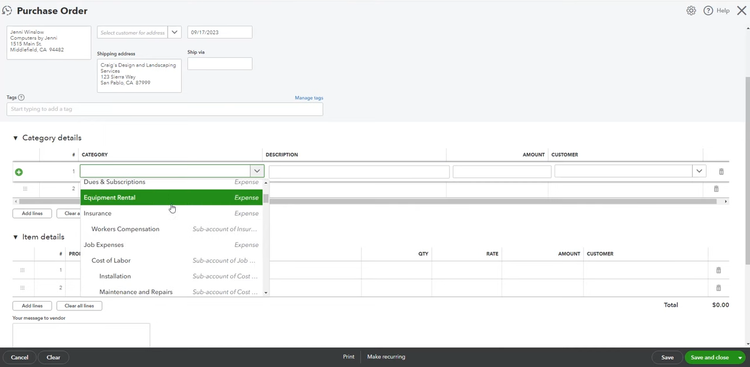Delete item details line 2 trash icon
The height and width of the screenshot is (367, 750).
[718, 288]
